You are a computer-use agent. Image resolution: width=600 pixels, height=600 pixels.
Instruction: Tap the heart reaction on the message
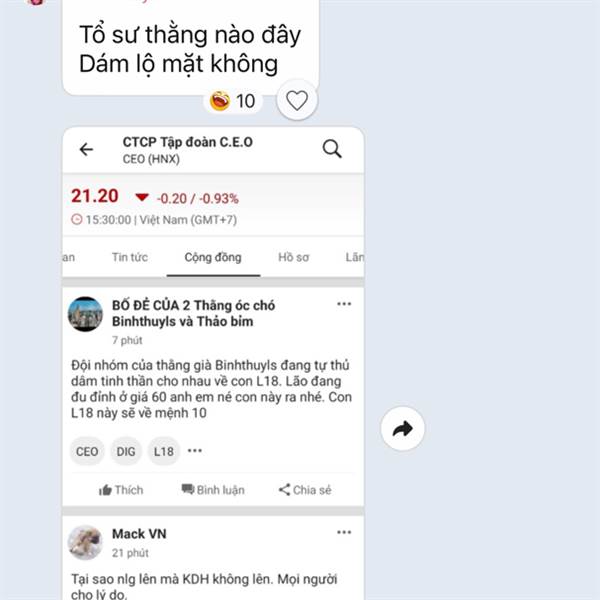coord(297,100)
